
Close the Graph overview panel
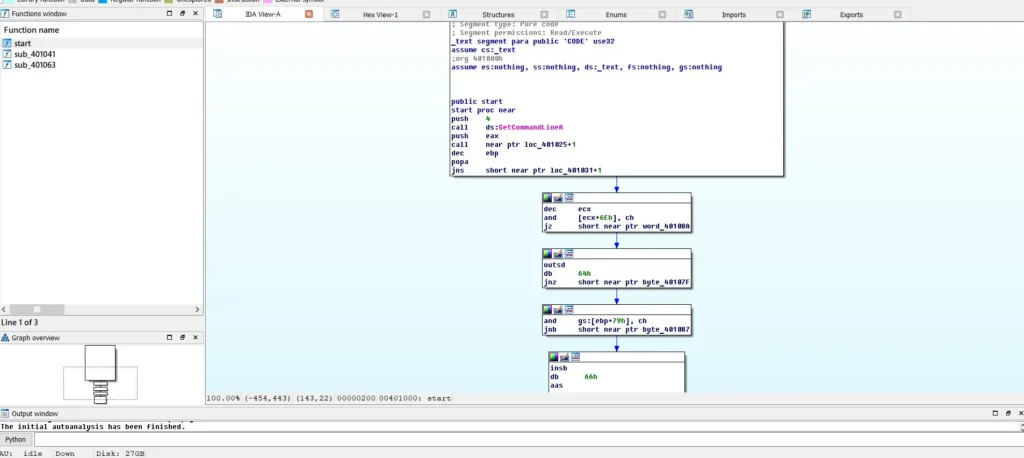click(195, 338)
